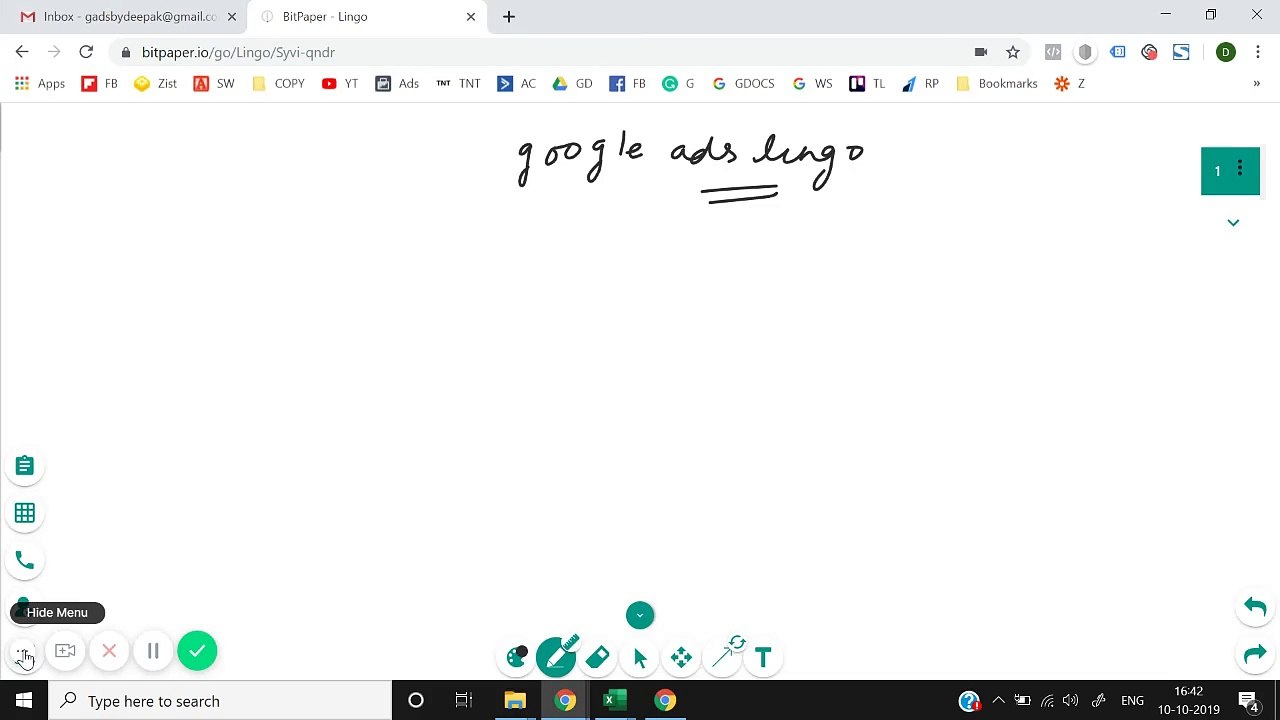1280x720 pixels.
Task: Finish recording with green checkmark
Action: 197,651
